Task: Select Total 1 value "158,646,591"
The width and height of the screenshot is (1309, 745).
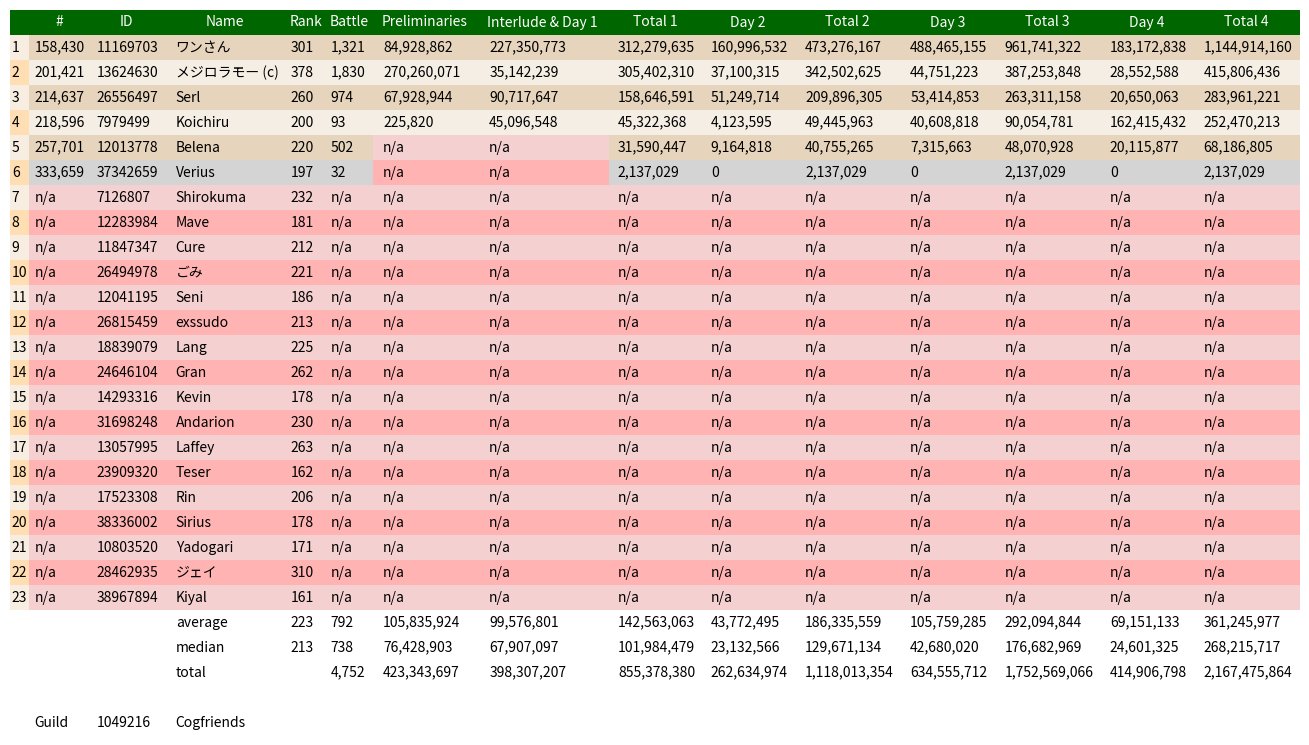Action: [x=656, y=97]
